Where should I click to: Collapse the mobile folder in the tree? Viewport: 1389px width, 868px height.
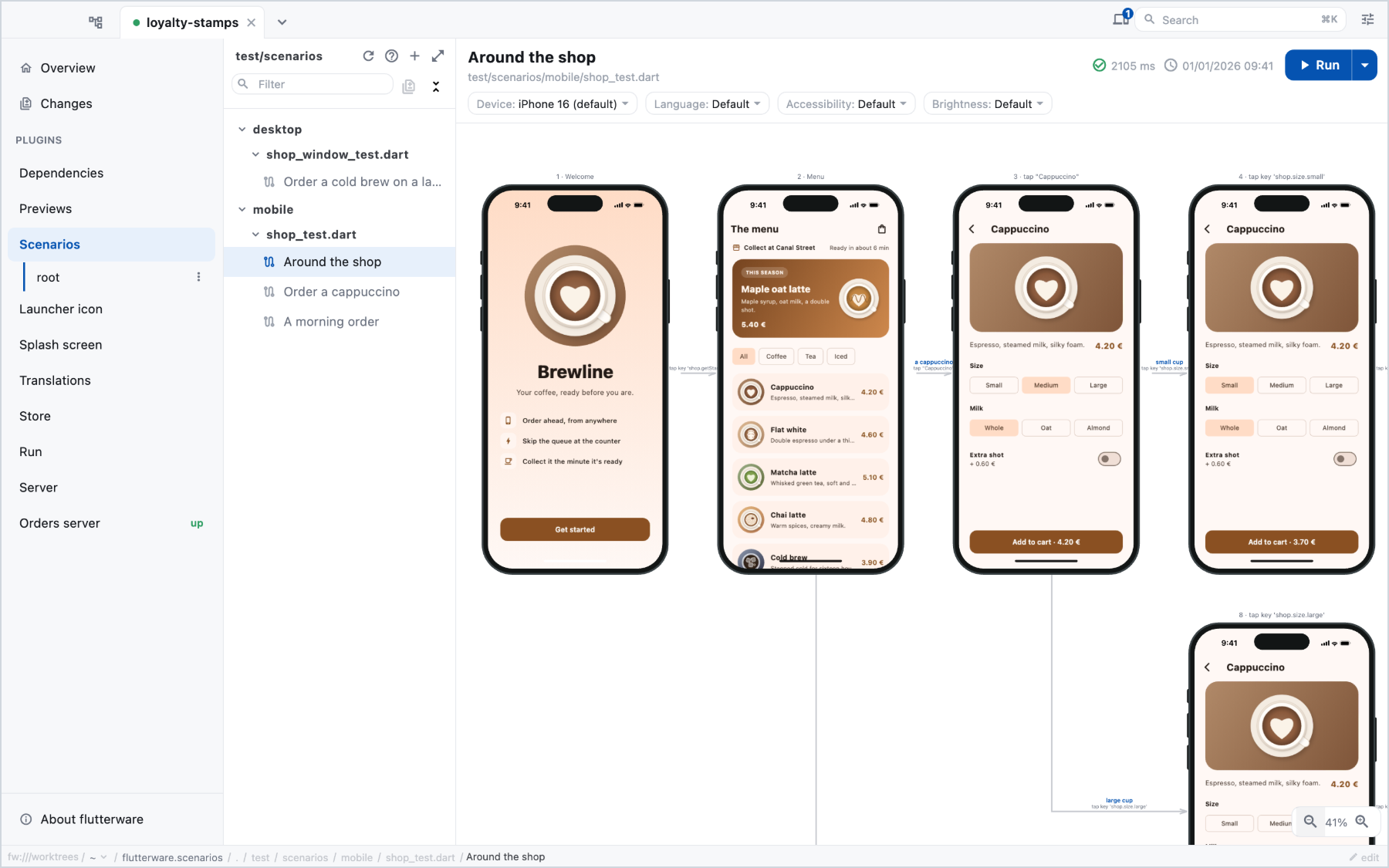[x=242, y=210]
